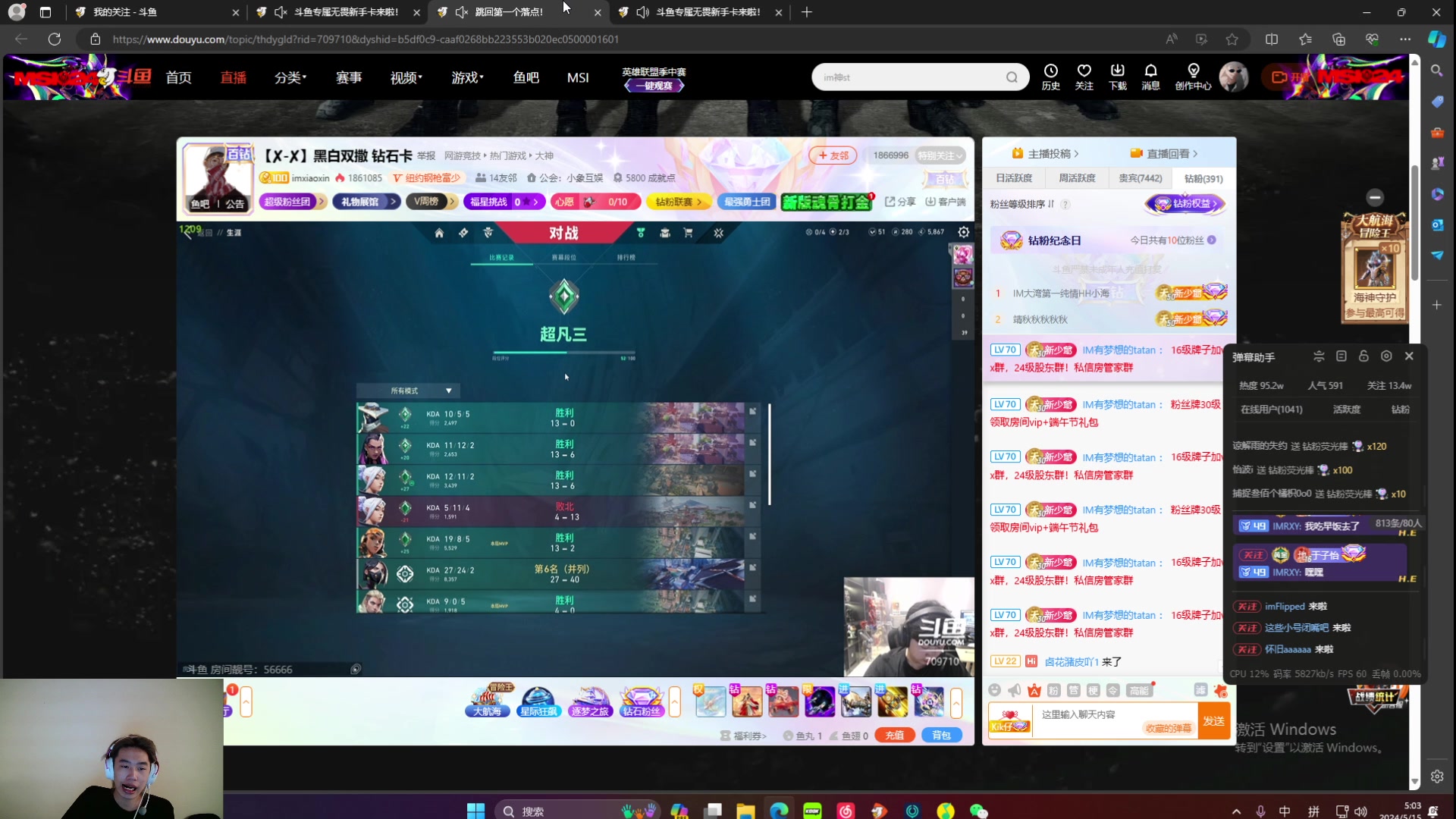Expand the V周榜 badge arrow
The width and height of the screenshot is (1456, 819).
[452, 201]
